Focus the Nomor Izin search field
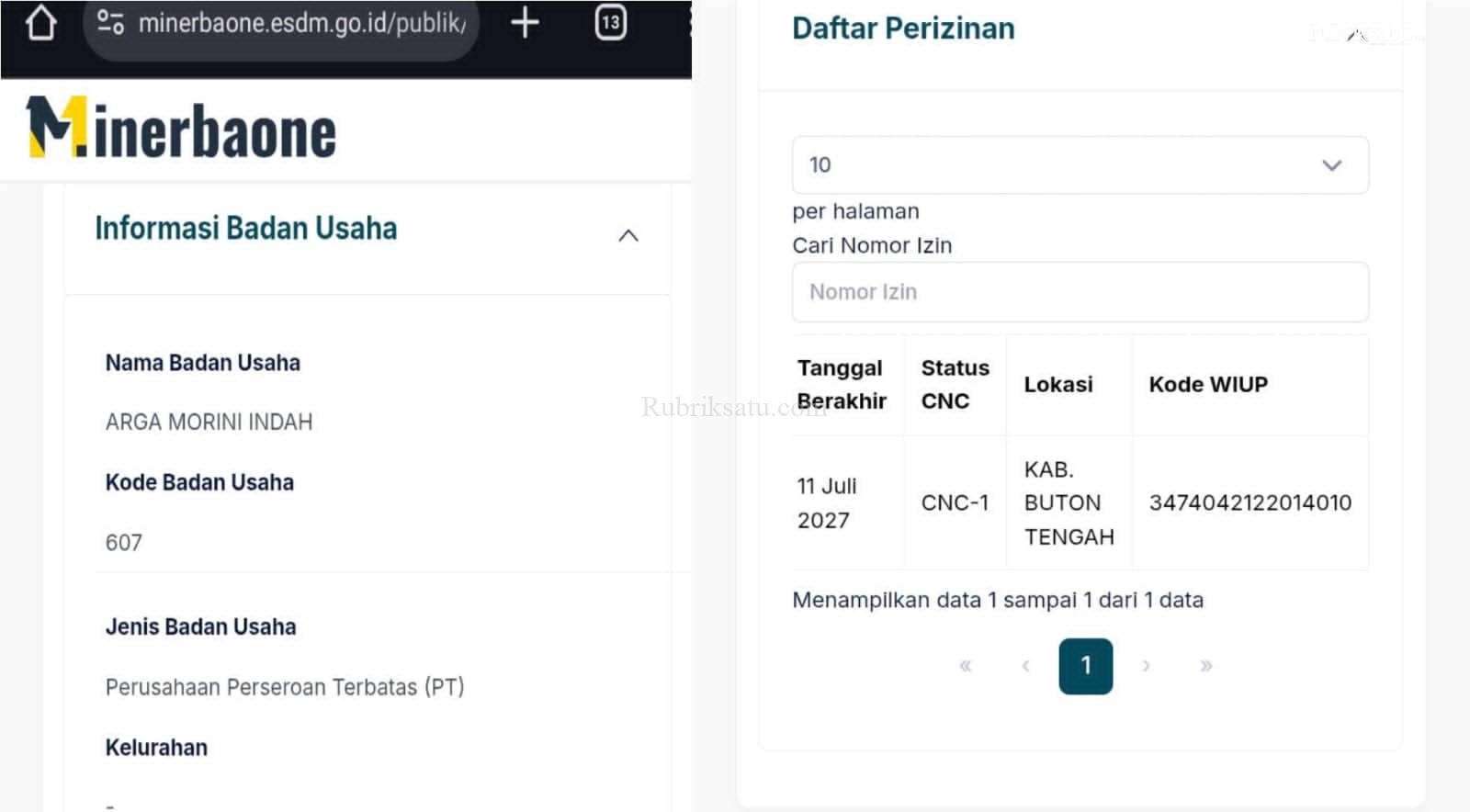The height and width of the screenshot is (812, 1470). (x=1080, y=292)
